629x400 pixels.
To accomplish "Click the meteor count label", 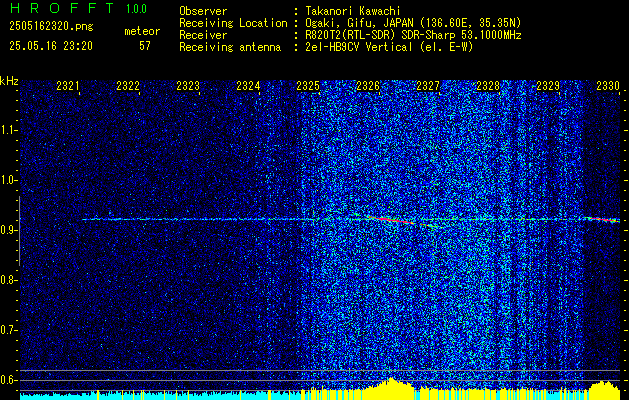I will click(142, 31).
